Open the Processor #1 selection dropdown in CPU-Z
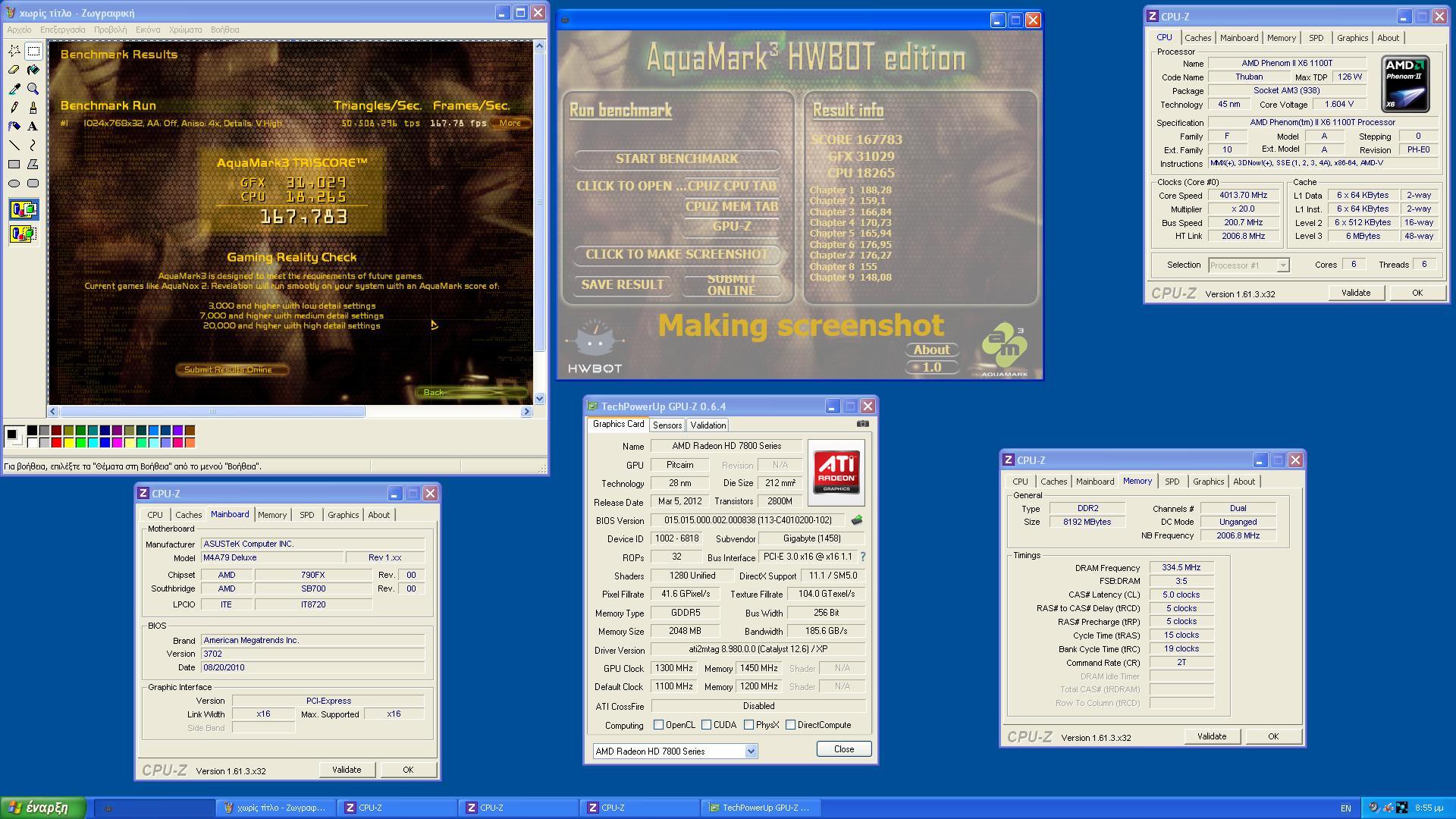The height and width of the screenshot is (819, 1456). pos(1282,265)
